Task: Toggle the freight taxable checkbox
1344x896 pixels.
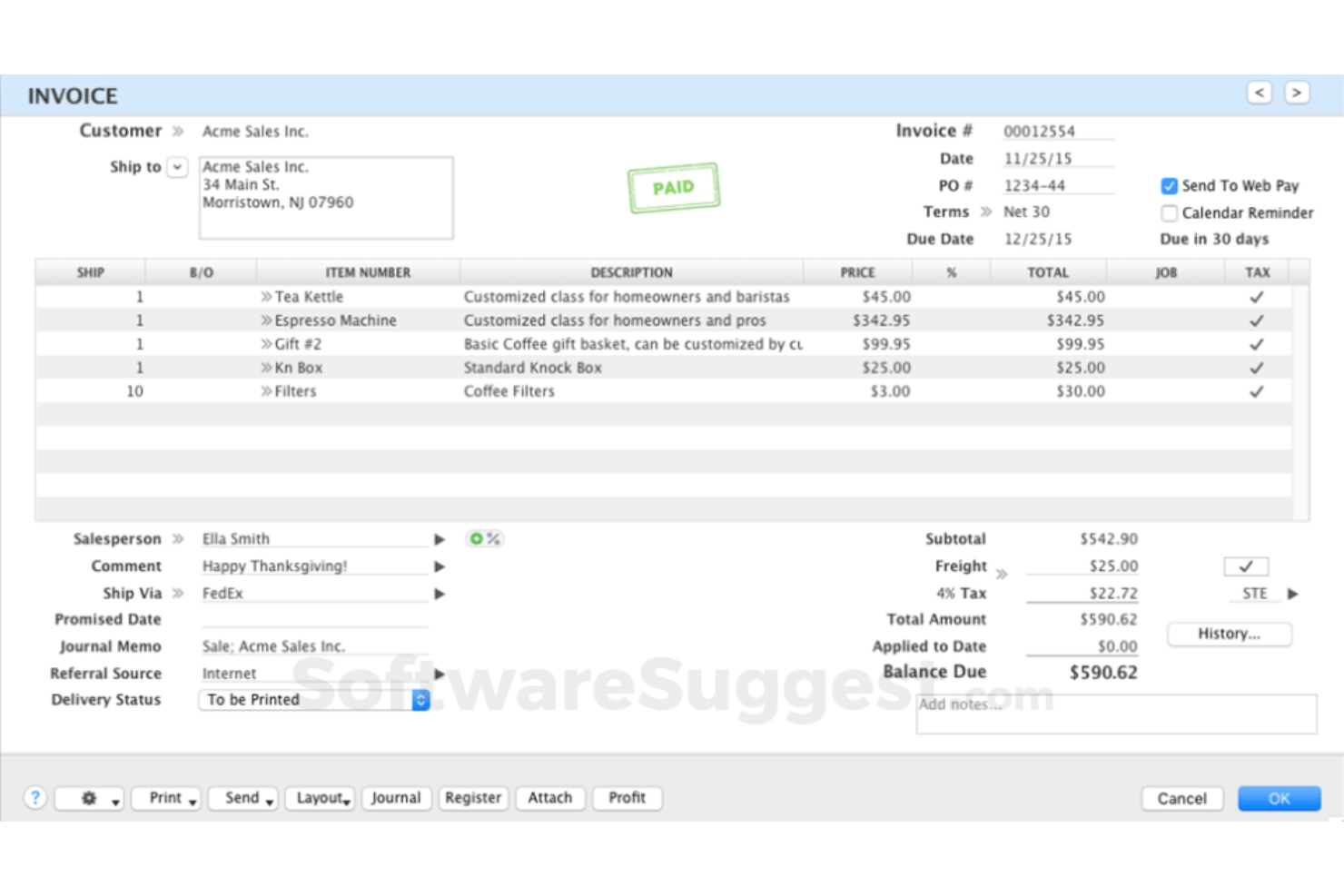Action: pyautogui.click(x=1246, y=566)
